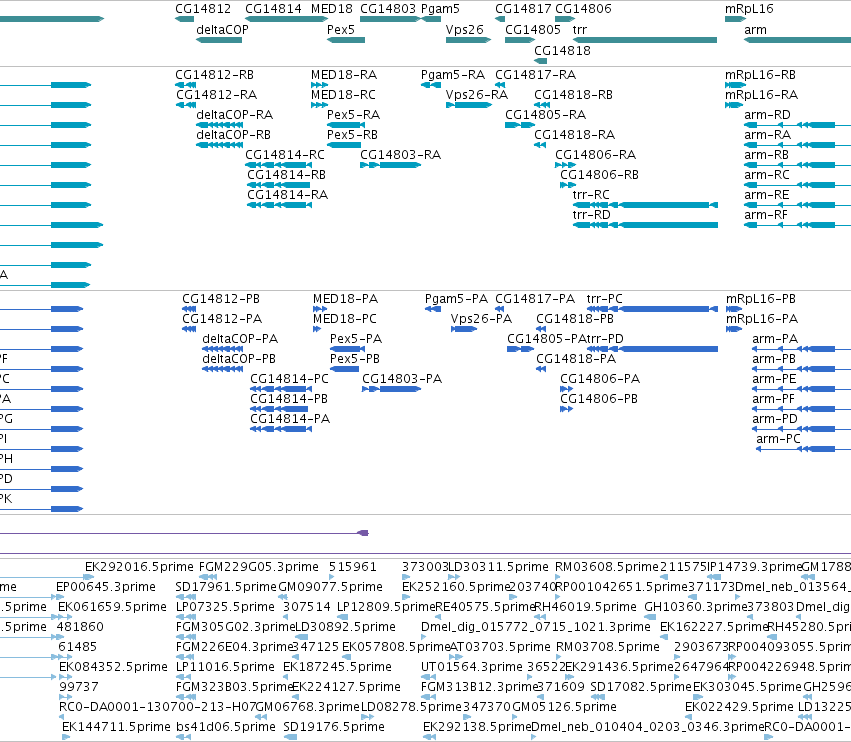Image resolution: width=851 pixels, height=742 pixels.
Task: Select the EK187245.5prime EST label
Action: pos(337,667)
